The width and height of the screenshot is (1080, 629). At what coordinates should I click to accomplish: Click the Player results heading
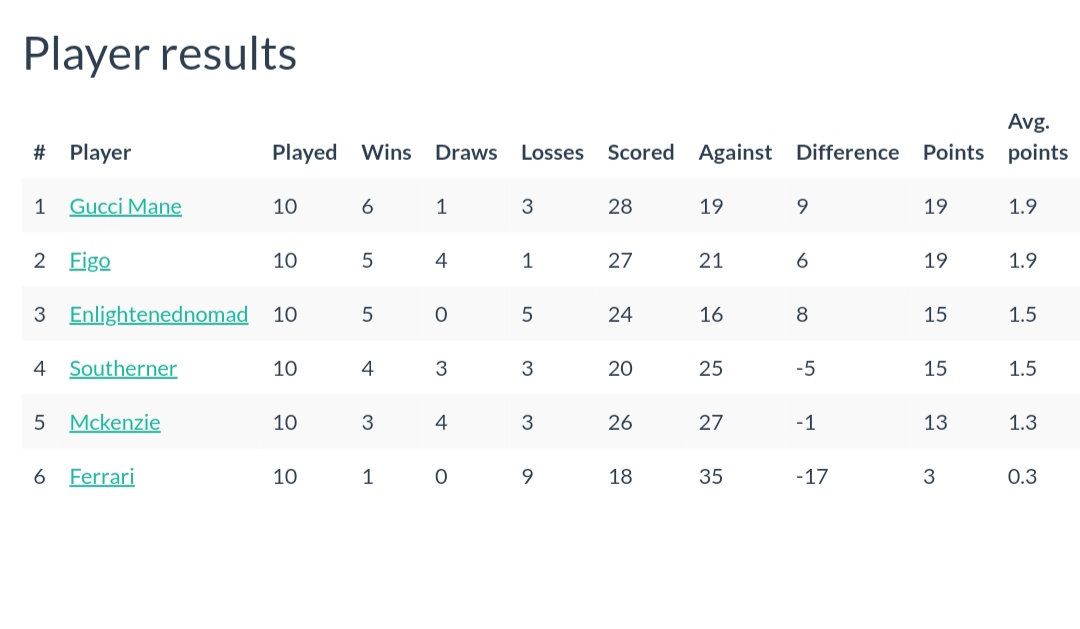[x=160, y=54]
